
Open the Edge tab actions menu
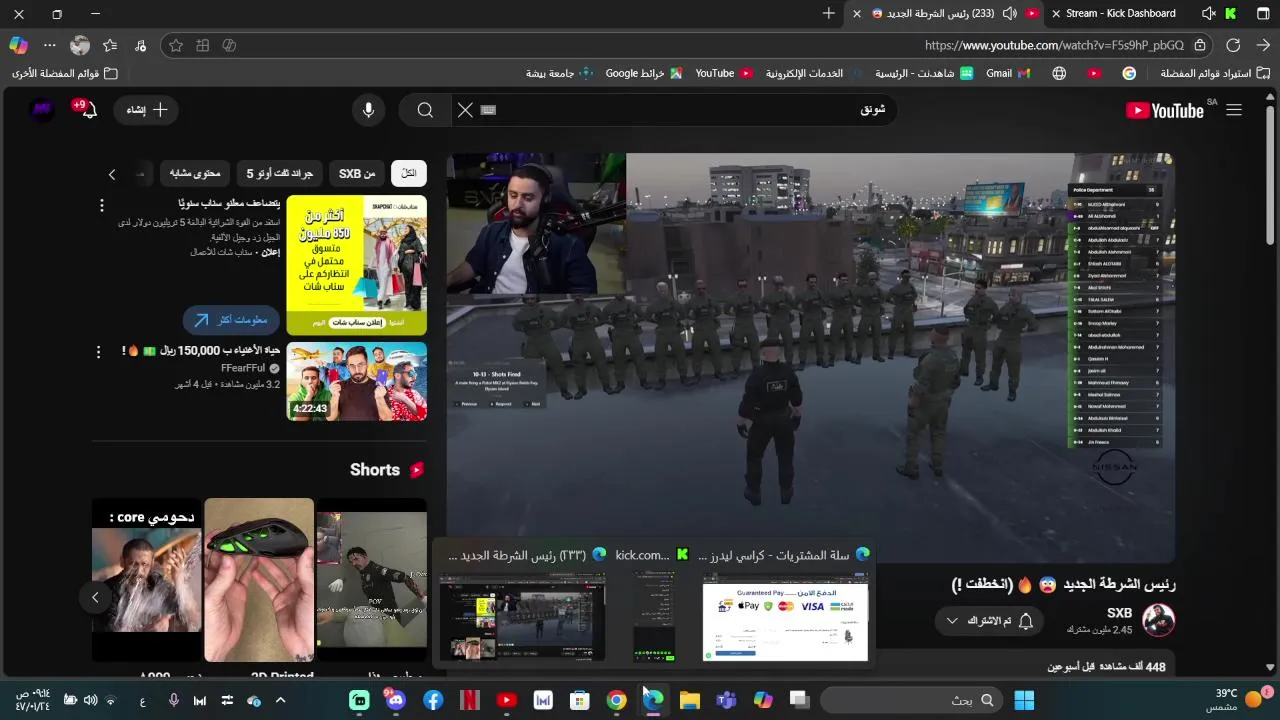click(1261, 13)
